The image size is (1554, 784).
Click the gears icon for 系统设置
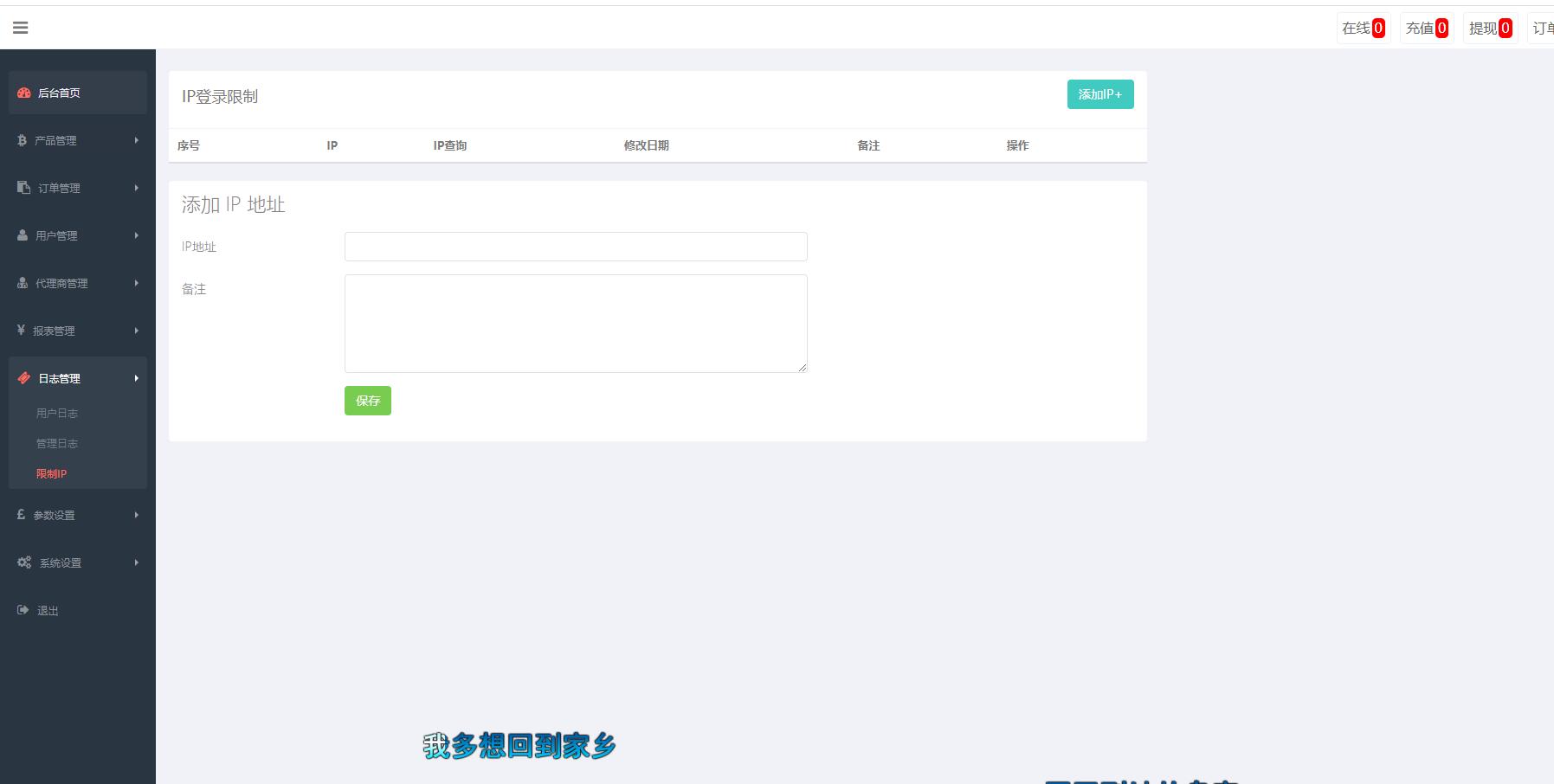click(x=24, y=562)
